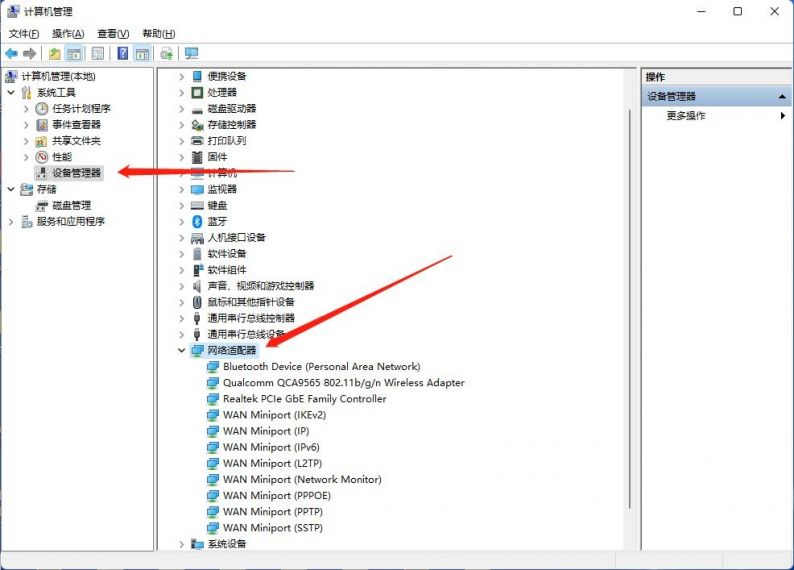794x570 pixels.
Task: Click the firmware icon beside 固件
Action: pos(197,157)
